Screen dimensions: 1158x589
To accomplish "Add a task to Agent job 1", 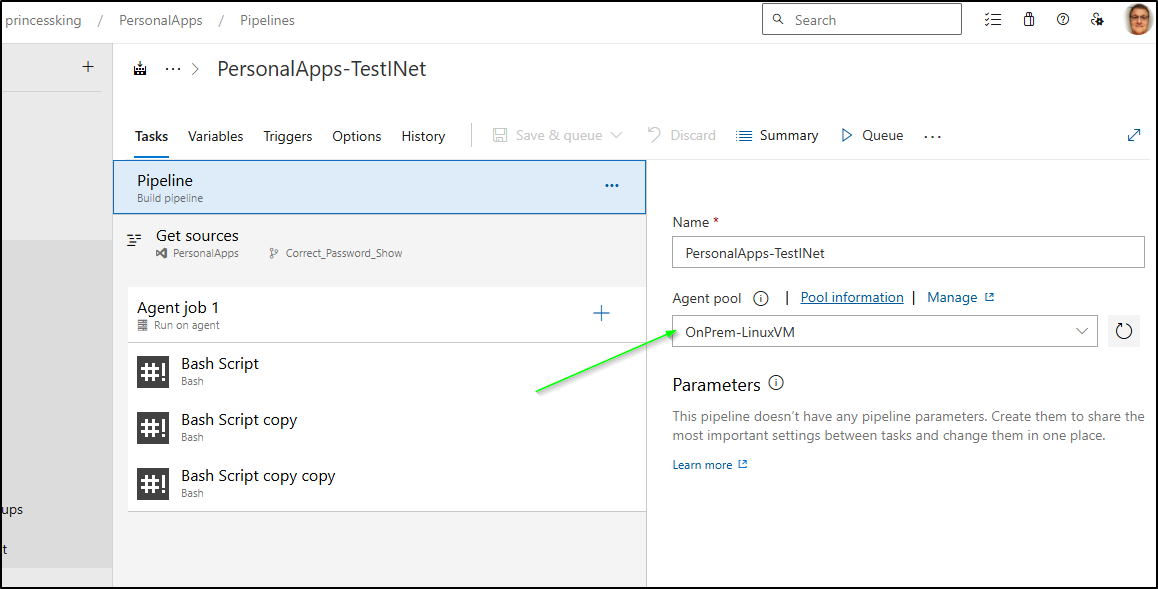I will coord(601,314).
